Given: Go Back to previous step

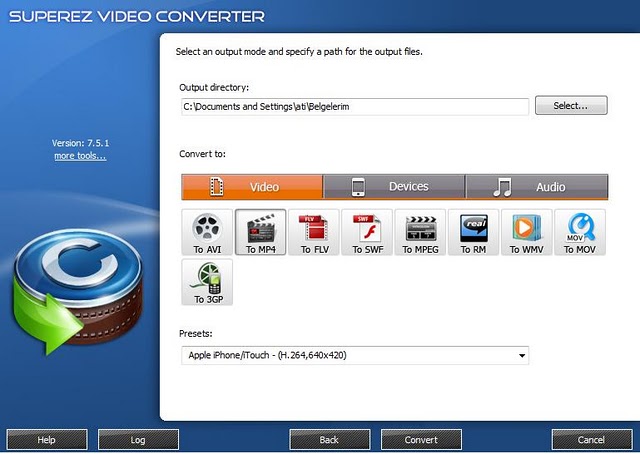Looking at the screenshot, I should (x=329, y=440).
